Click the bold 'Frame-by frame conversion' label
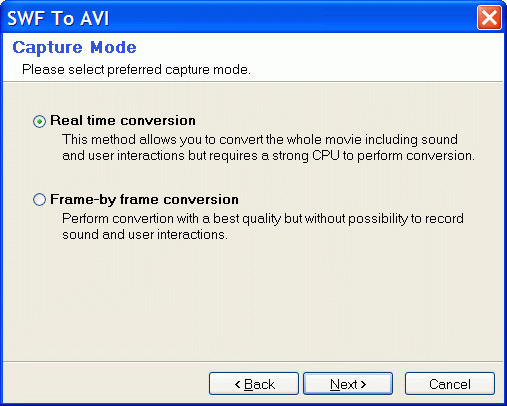 144,199
